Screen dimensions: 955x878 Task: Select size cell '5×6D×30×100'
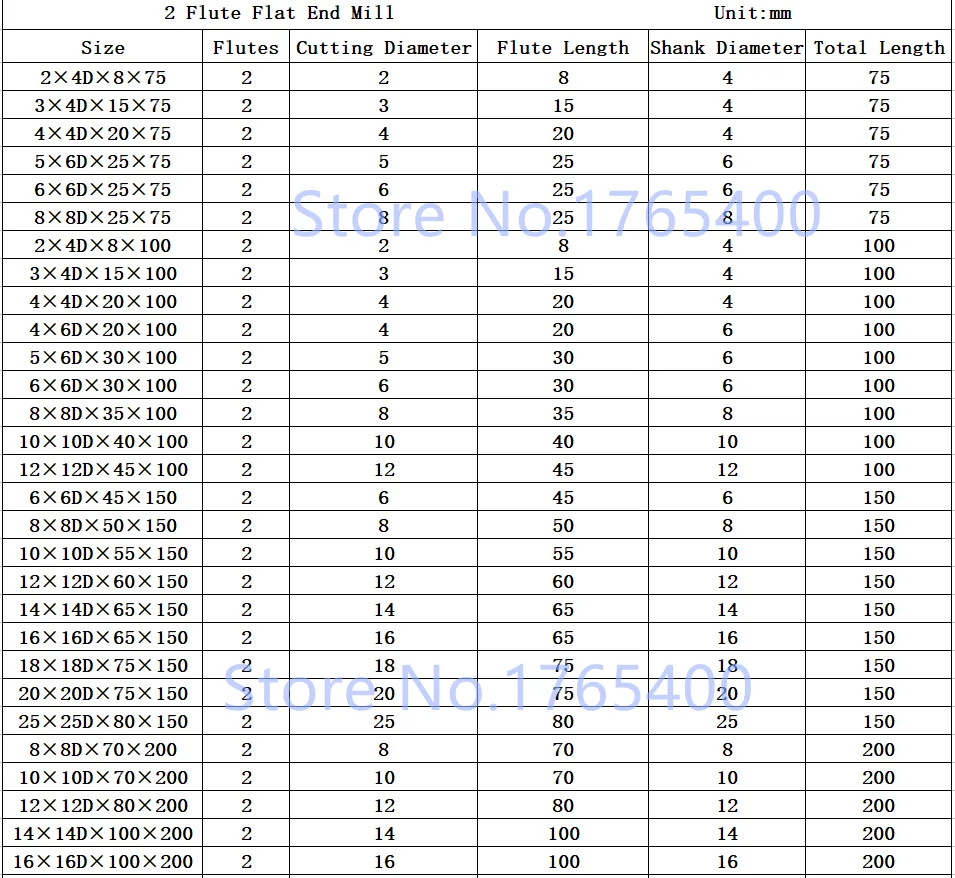pos(102,357)
